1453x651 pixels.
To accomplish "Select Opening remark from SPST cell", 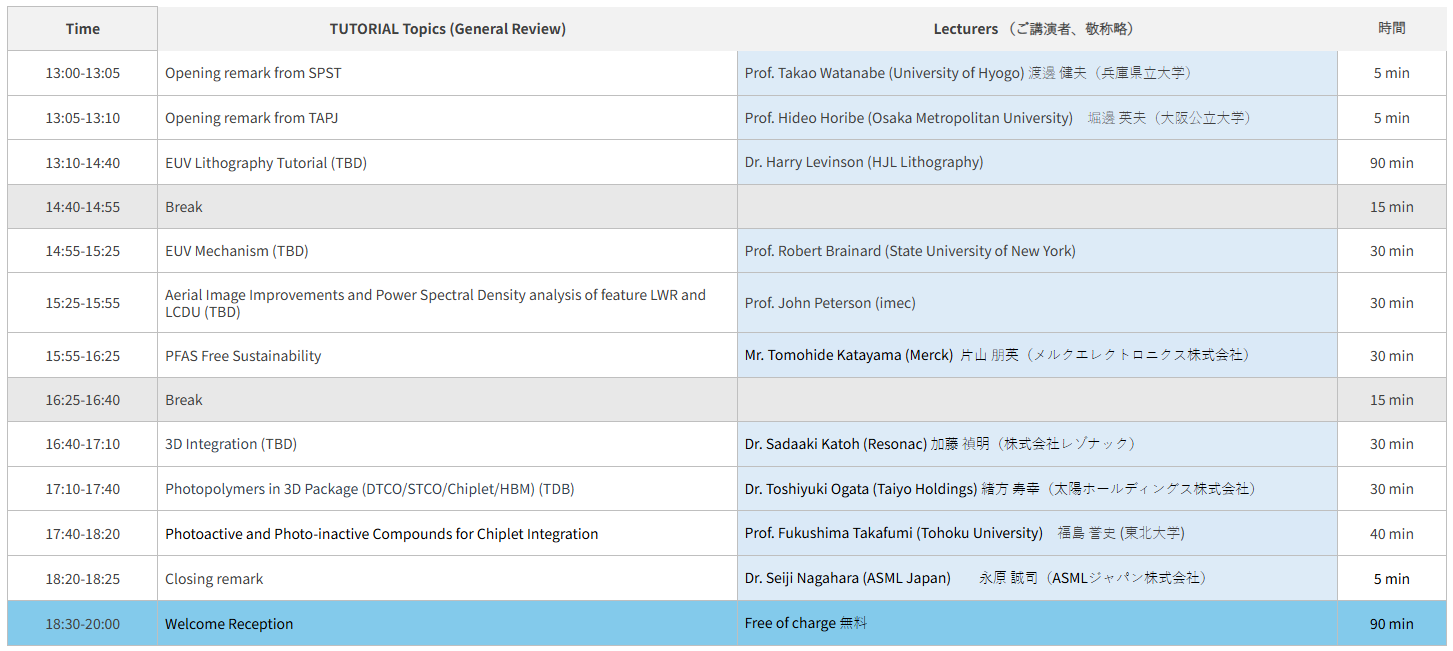I will pos(253,73).
